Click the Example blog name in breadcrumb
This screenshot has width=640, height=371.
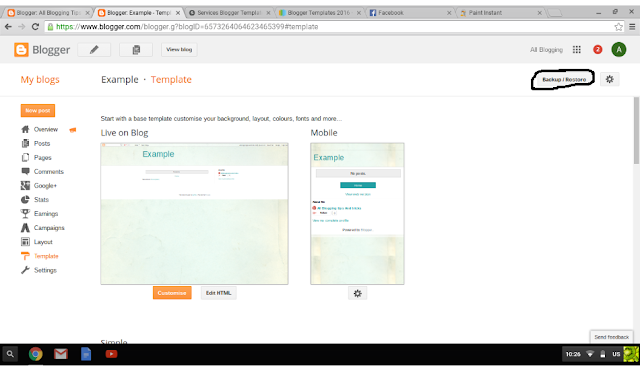120,79
